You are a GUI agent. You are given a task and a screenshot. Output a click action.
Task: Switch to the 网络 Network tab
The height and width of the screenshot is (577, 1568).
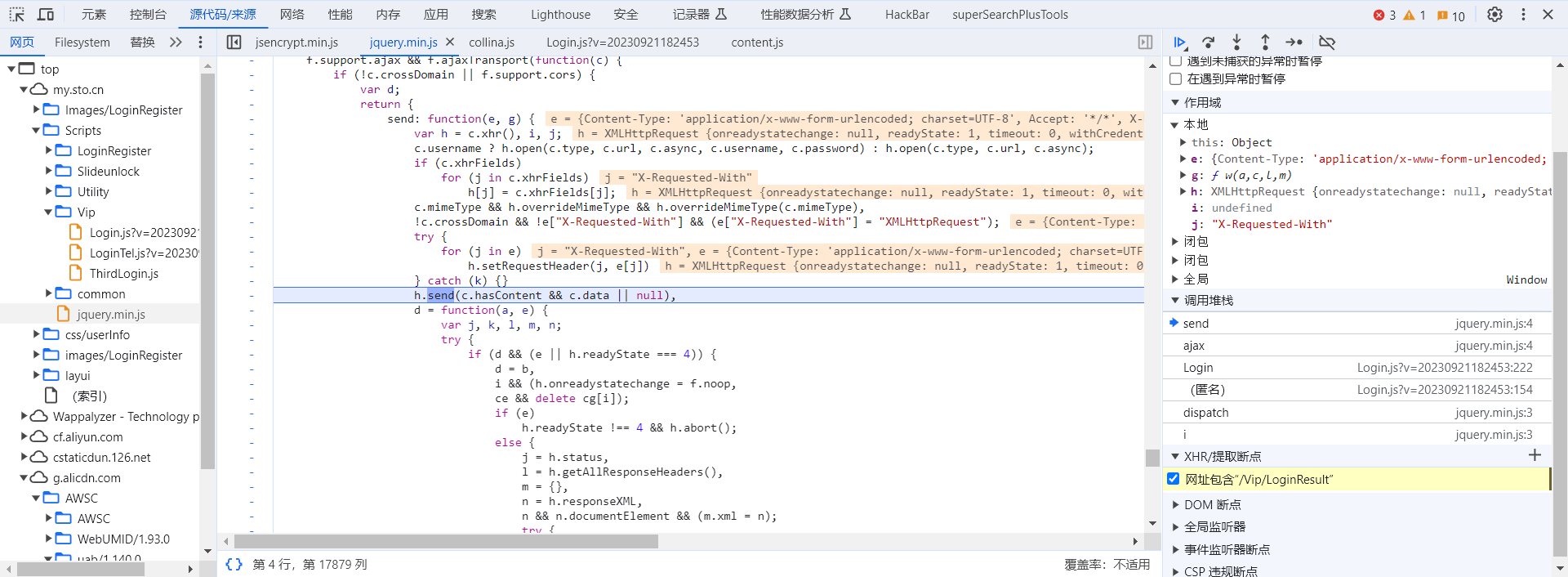[292, 14]
